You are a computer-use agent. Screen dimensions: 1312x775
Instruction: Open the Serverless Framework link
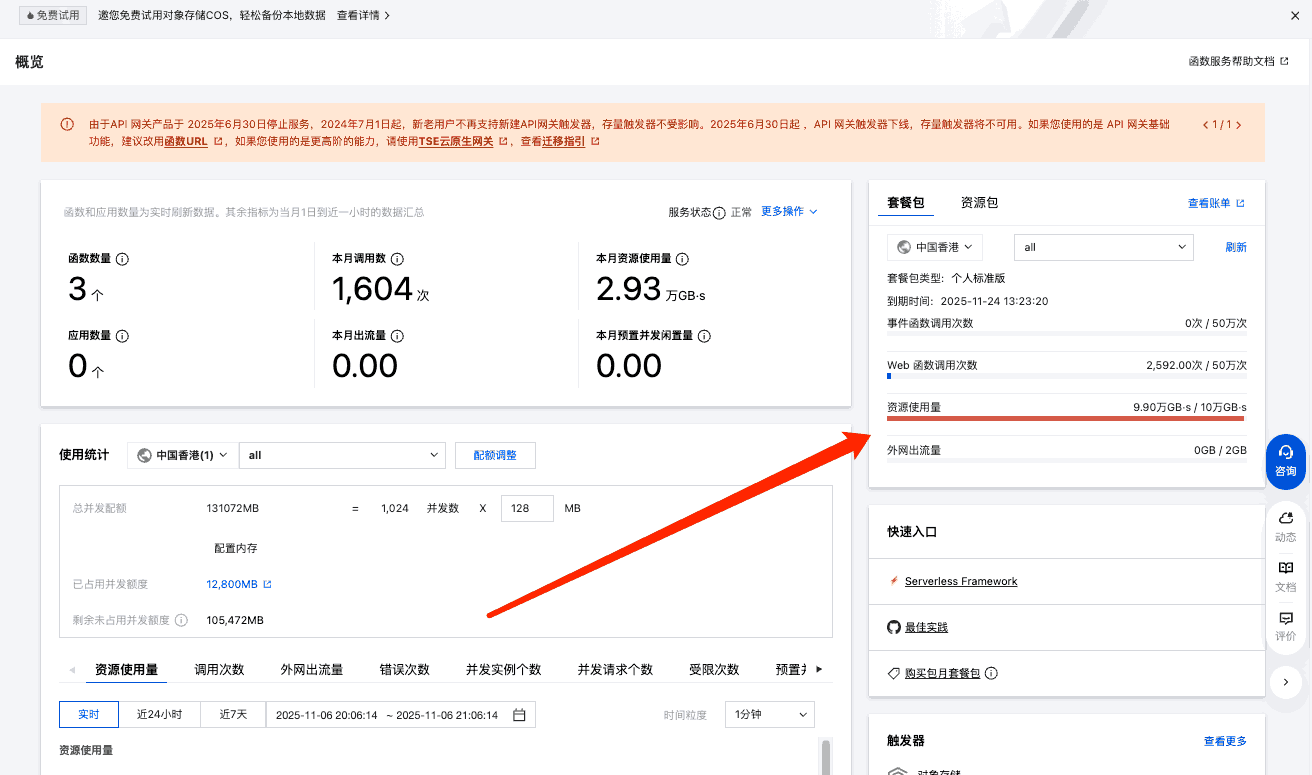tap(960, 582)
